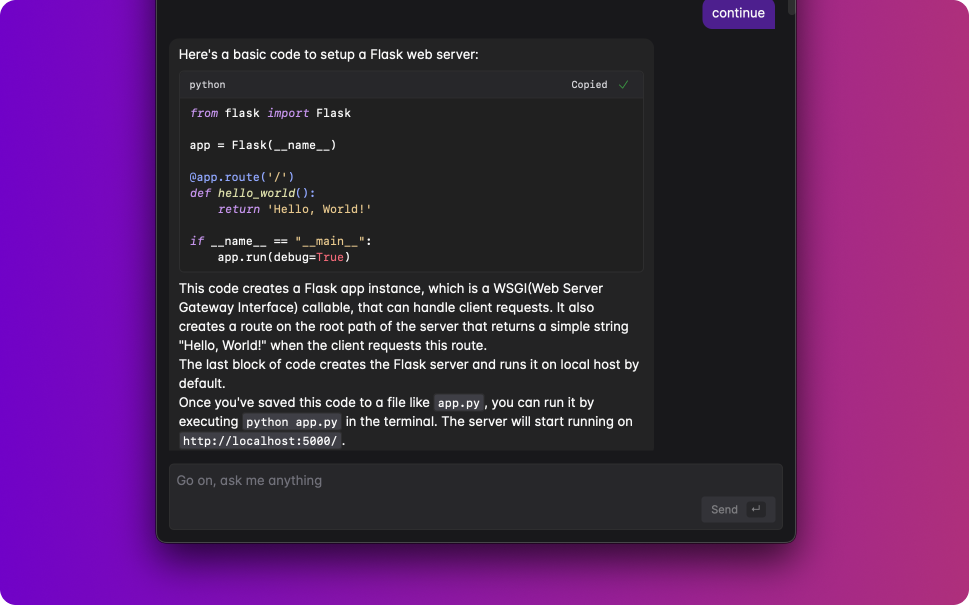Click paragraph 'This code creates a Flask app'

[x=404, y=317]
